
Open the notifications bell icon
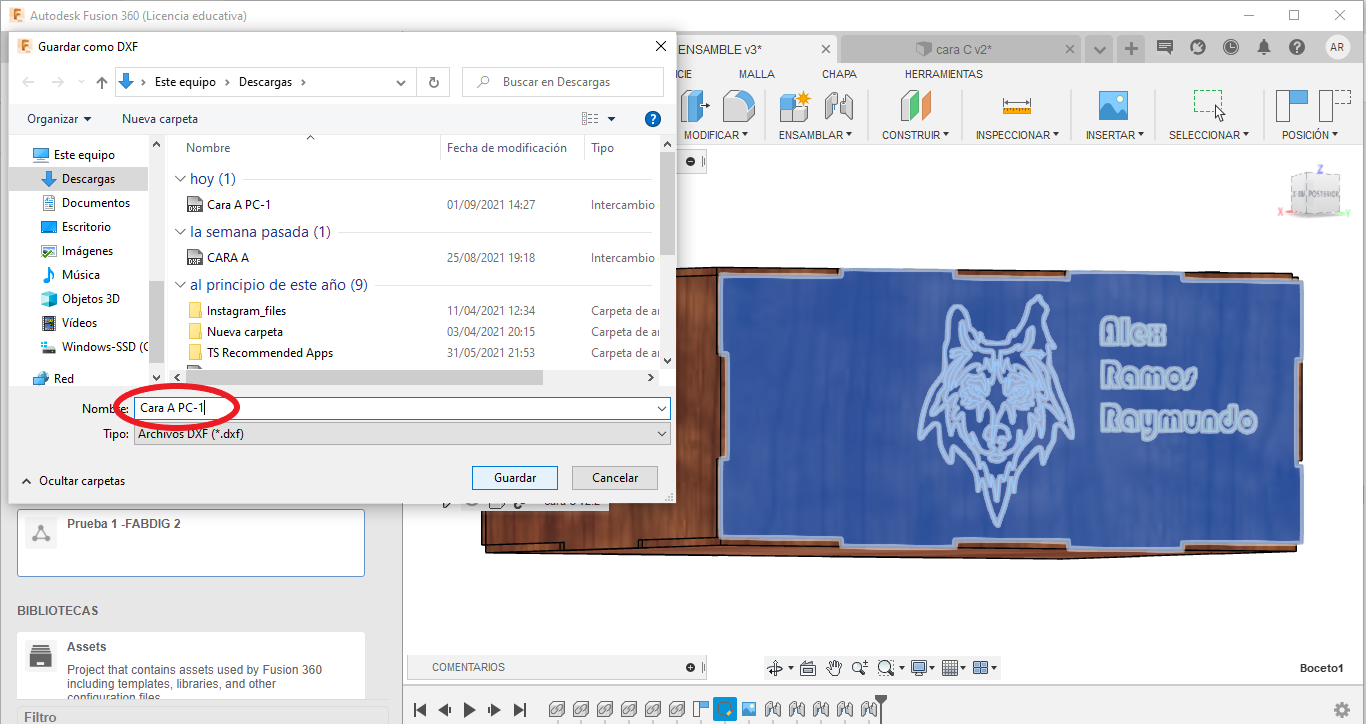tap(1264, 47)
